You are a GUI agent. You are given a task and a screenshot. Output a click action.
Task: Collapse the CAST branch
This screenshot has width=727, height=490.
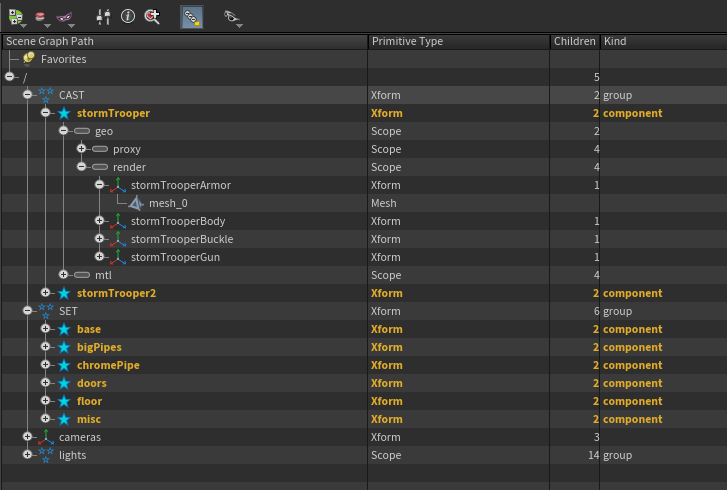click(27, 95)
